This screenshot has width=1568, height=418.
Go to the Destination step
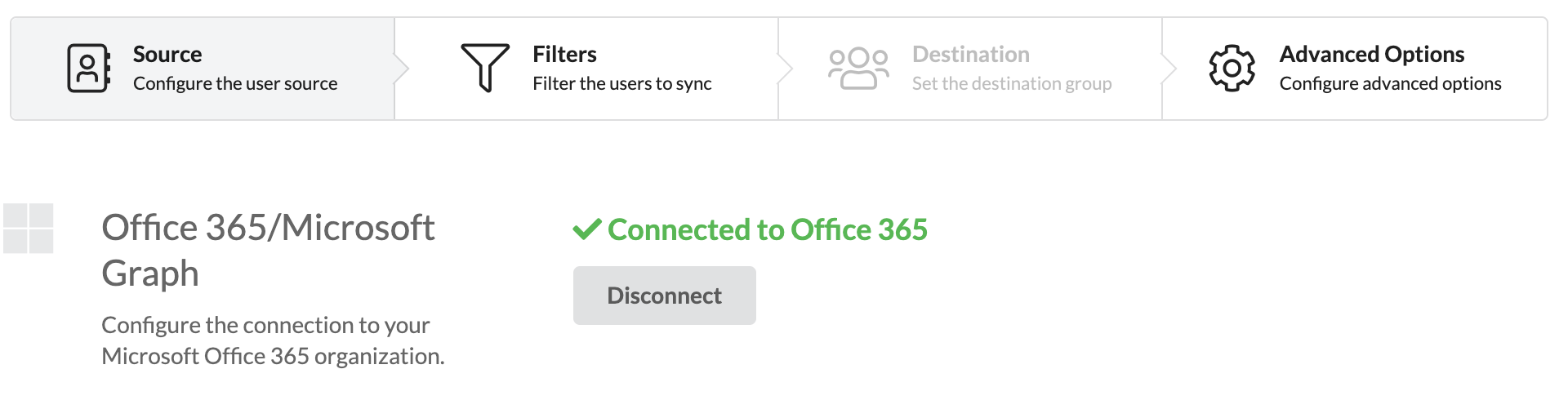(970, 69)
